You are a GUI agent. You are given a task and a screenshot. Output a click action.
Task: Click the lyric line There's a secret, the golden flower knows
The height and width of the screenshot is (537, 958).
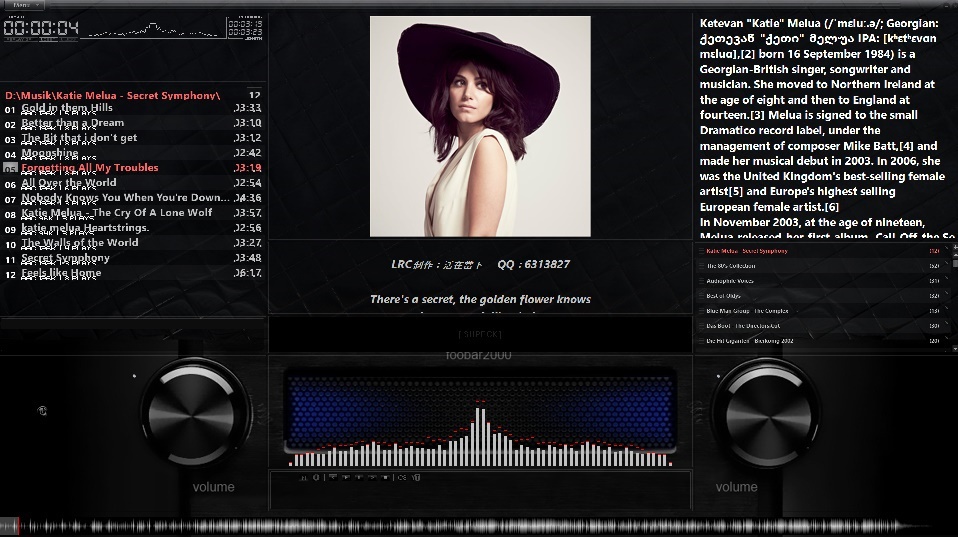[x=480, y=299]
